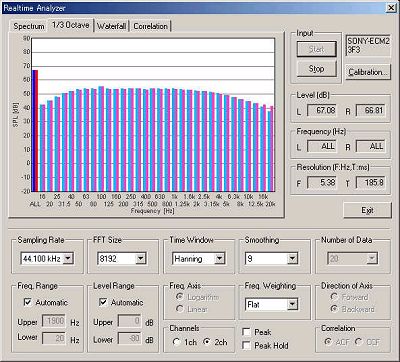Viewport: 400px width, 362px height.
Task: Click the R frequency ALL field
Action: point(371,146)
